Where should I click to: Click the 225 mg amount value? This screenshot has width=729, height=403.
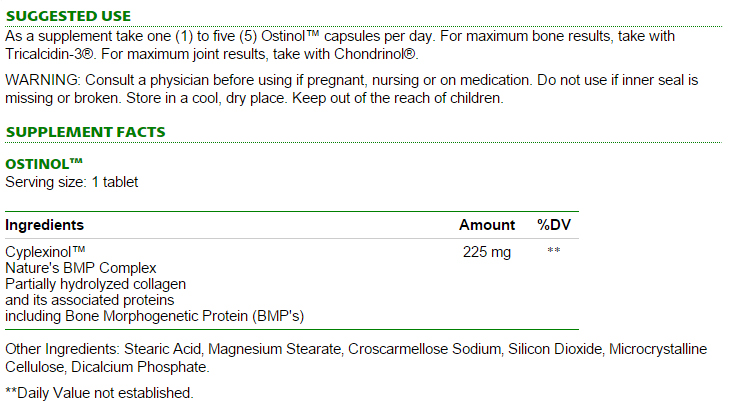(487, 252)
